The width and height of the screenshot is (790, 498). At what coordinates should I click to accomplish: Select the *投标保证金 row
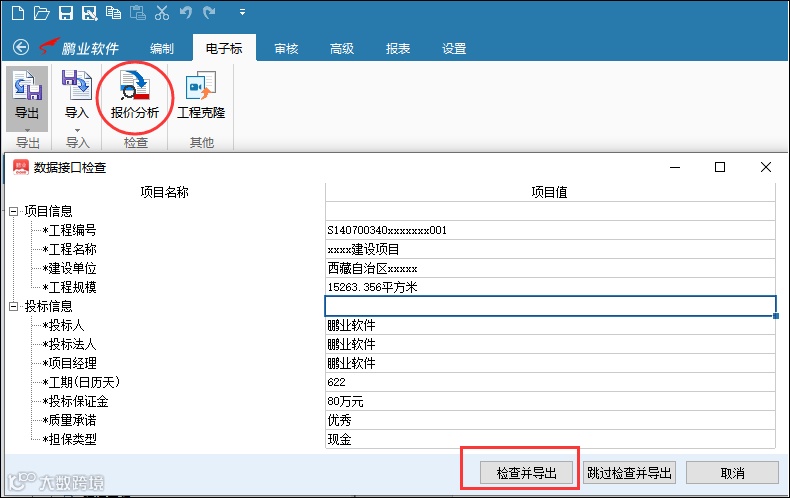coord(76,401)
